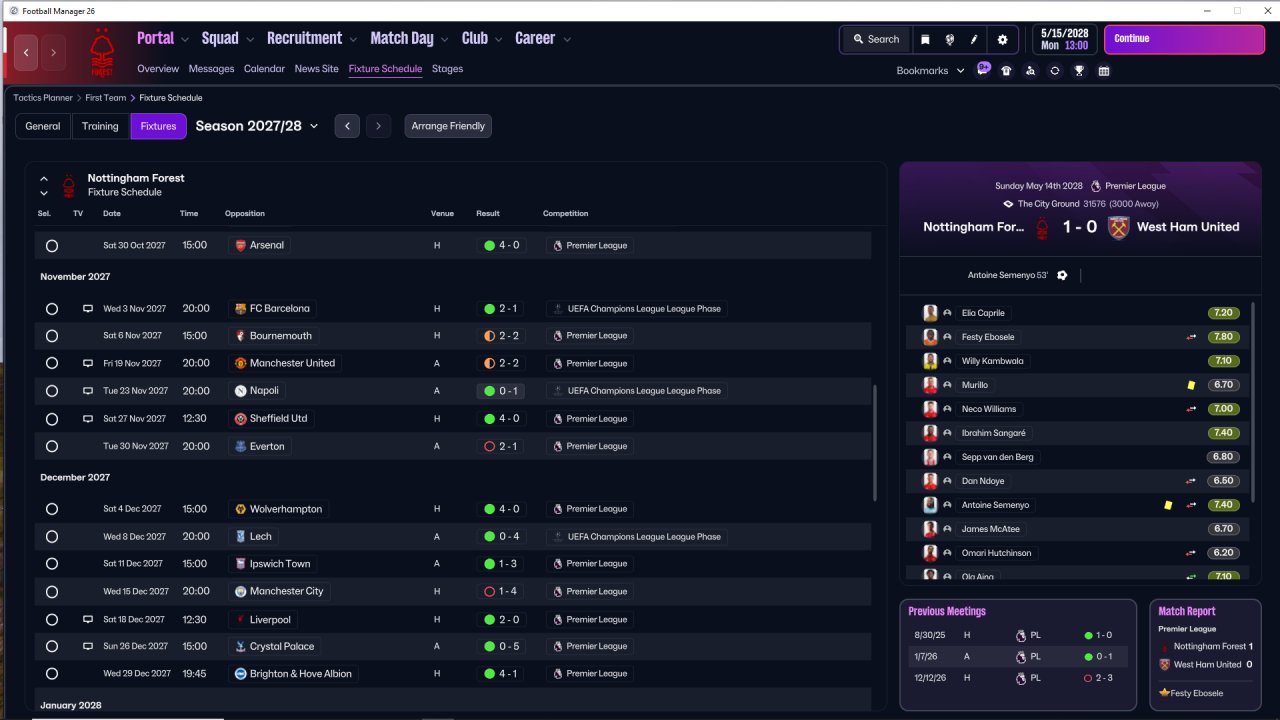Click the Search button
This screenshot has width=1280, height=720.
(877, 39)
